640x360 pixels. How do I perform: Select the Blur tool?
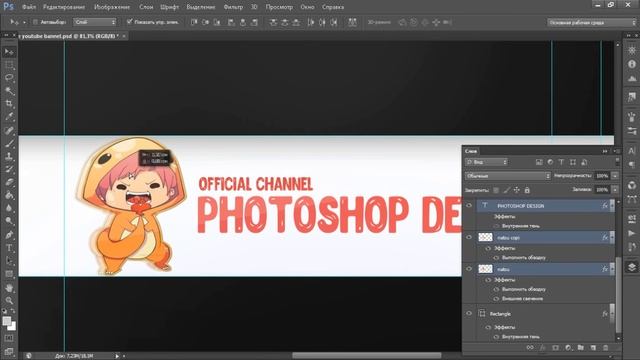click(9, 208)
